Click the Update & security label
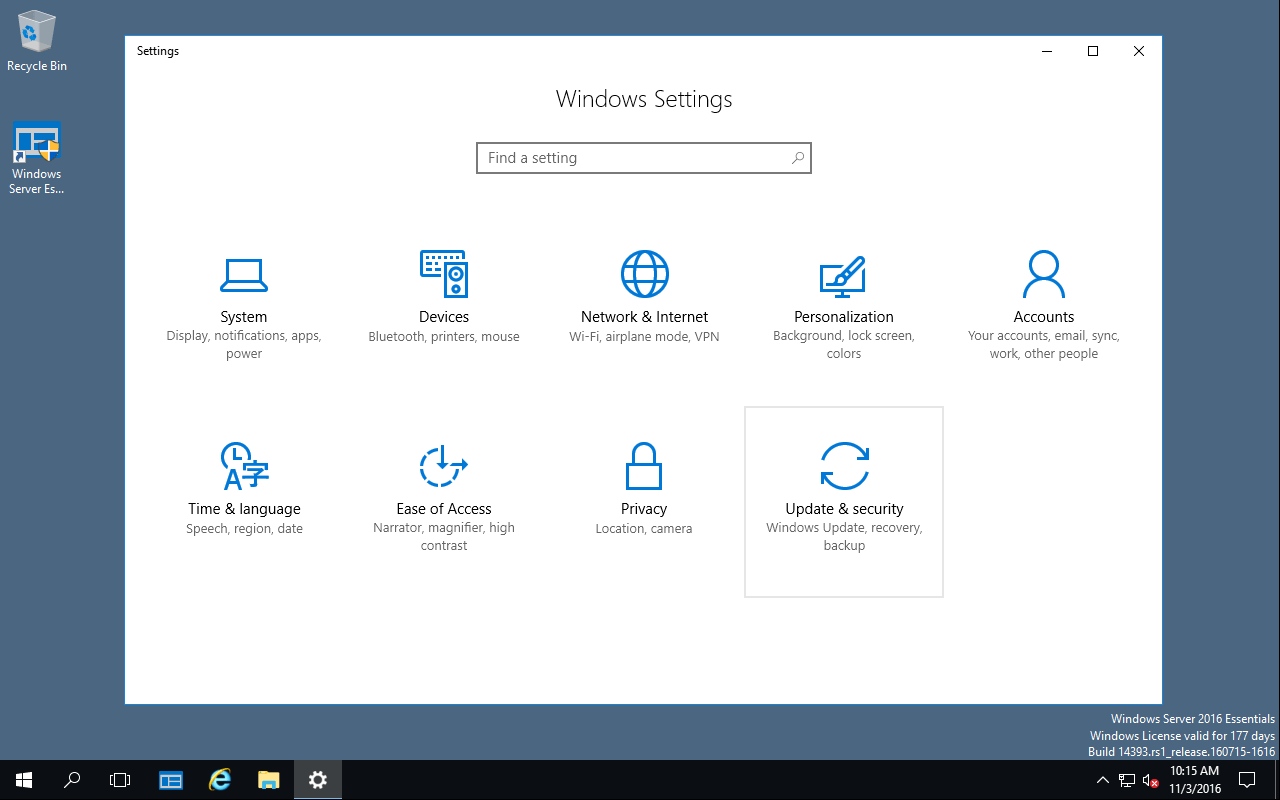 tap(844, 508)
